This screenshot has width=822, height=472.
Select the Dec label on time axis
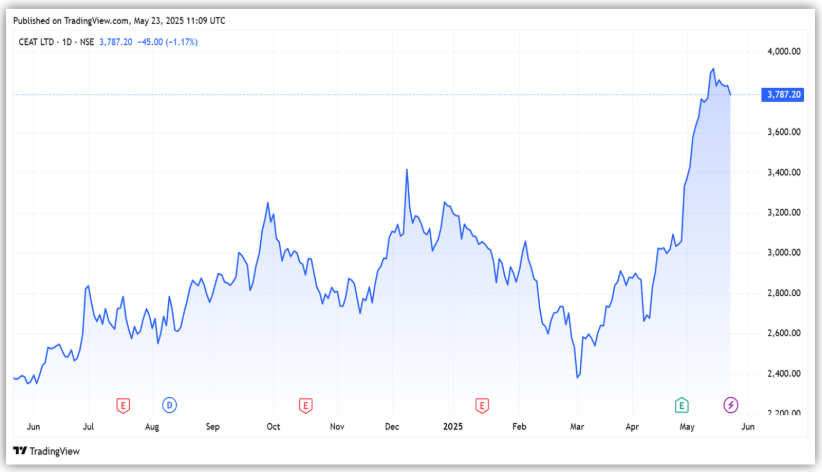pos(392,426)
